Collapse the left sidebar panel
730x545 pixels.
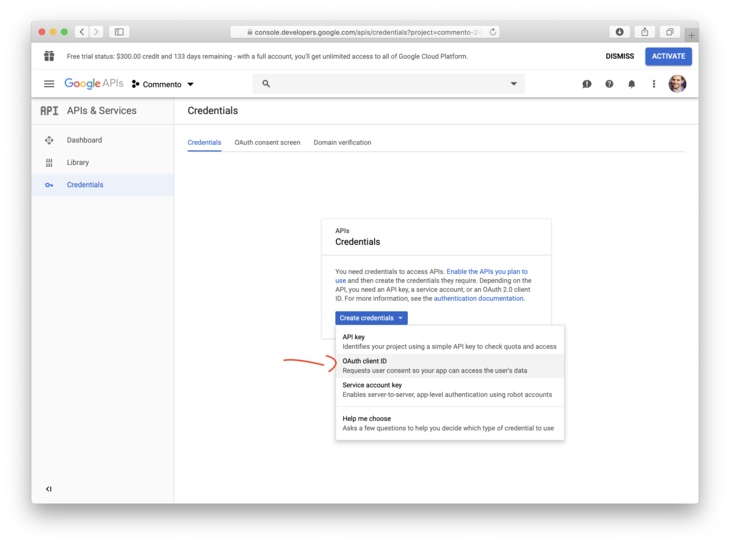coord(49,489)
